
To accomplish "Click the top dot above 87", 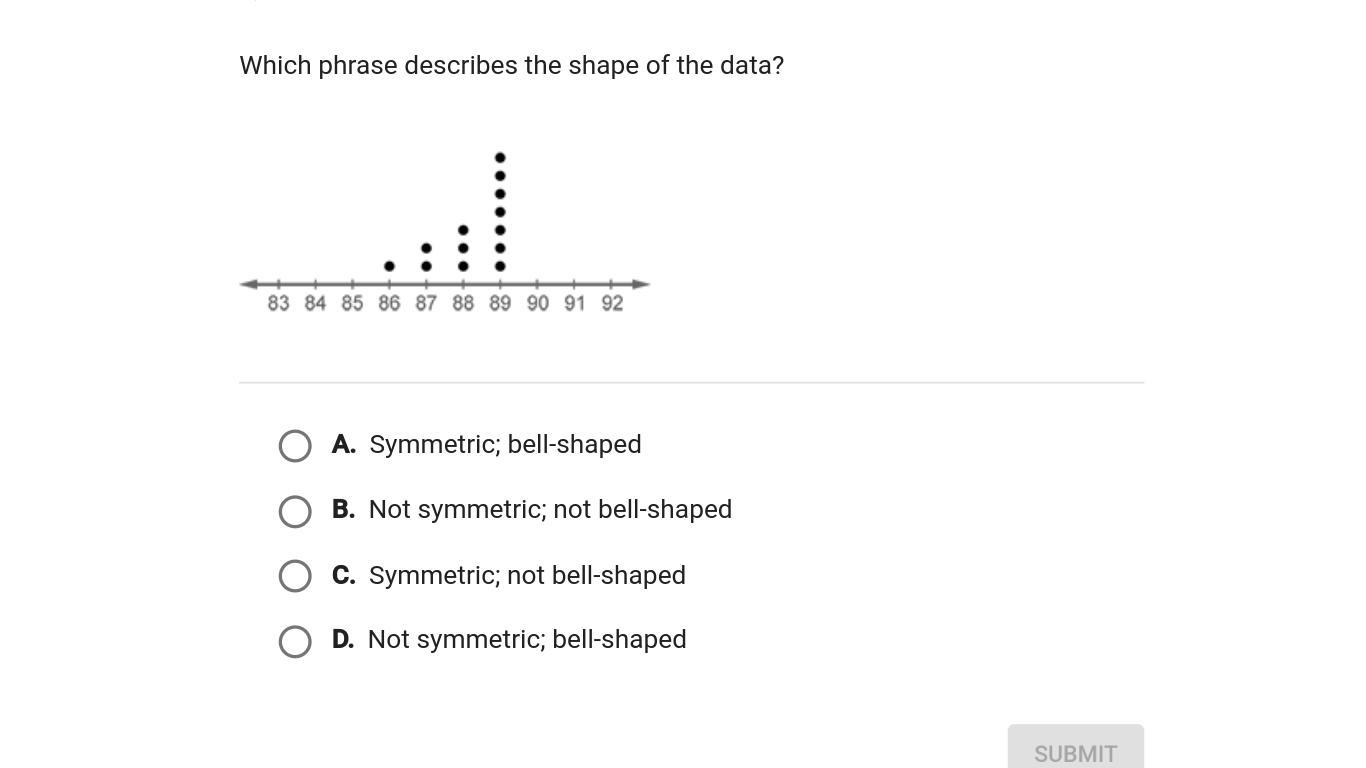I will (426, 248).
